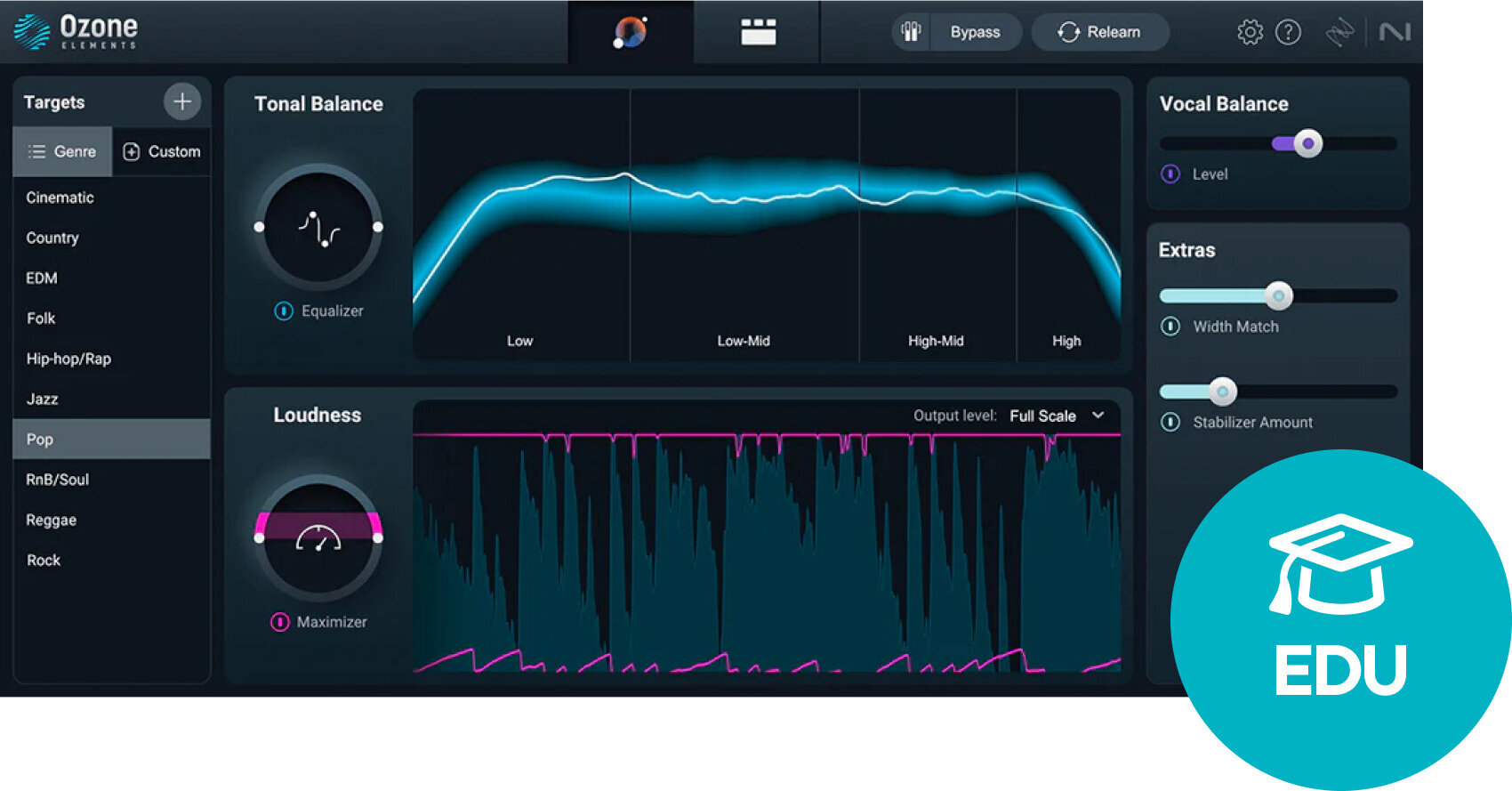Select the Pop genre target

(x=111, y=439)
